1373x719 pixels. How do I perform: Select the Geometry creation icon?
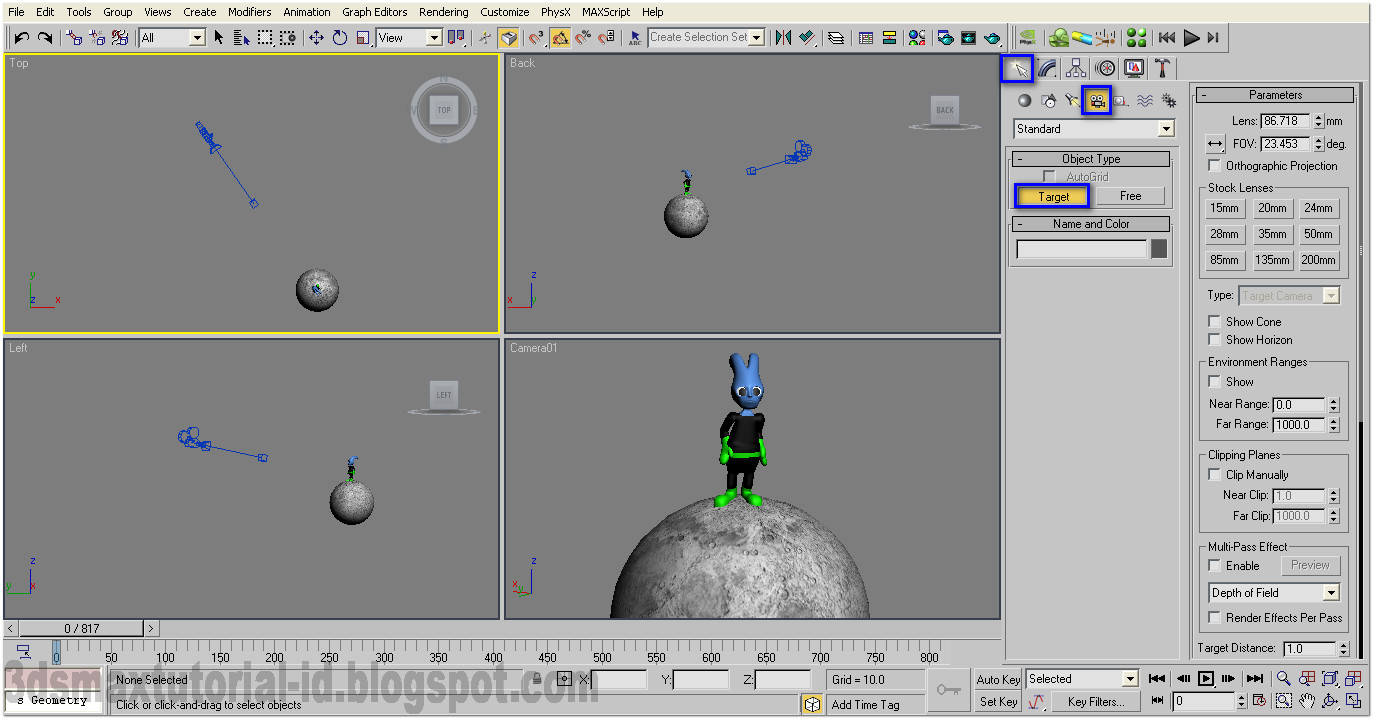[1024, 100]
